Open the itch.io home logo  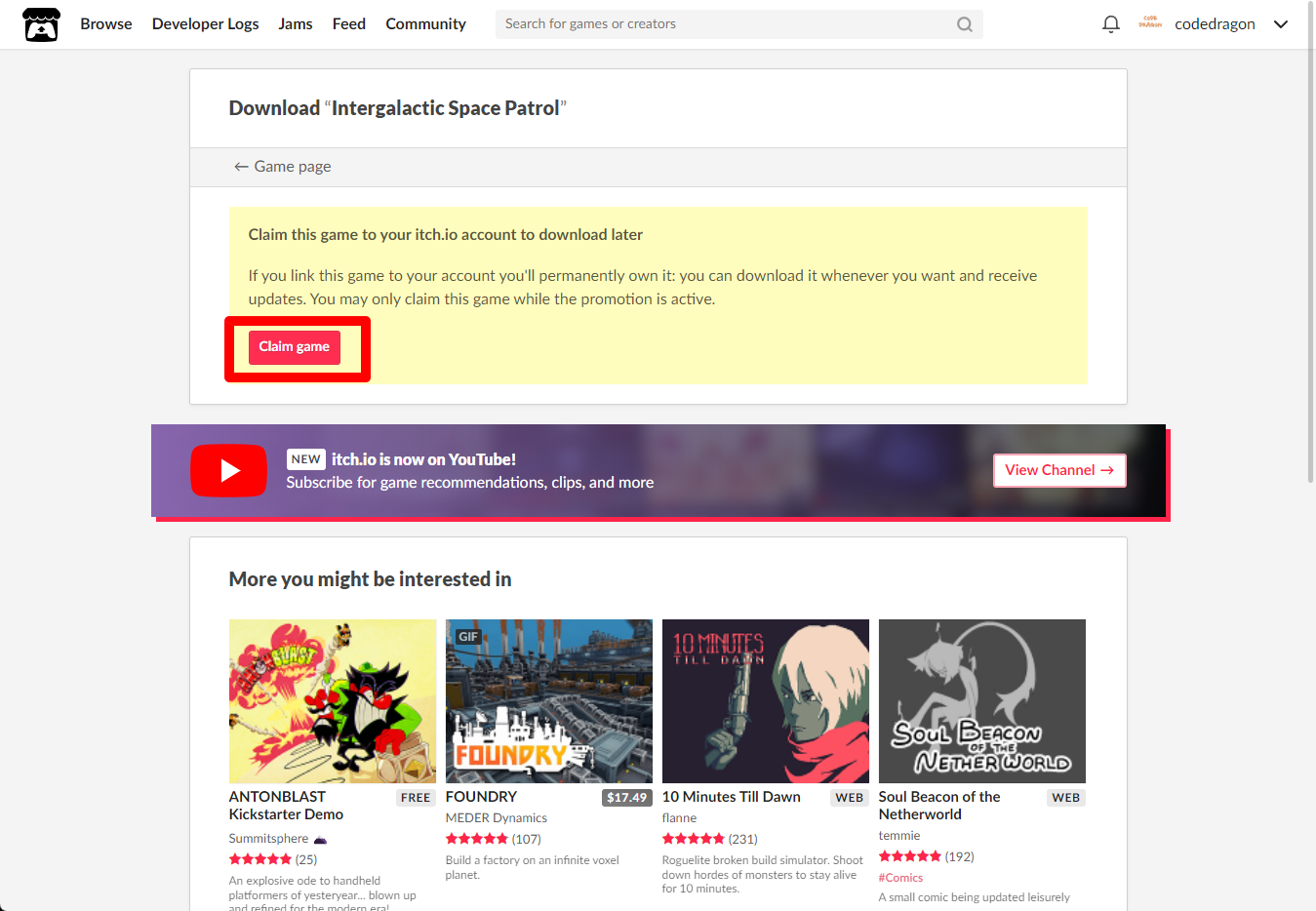click(42, 24)
